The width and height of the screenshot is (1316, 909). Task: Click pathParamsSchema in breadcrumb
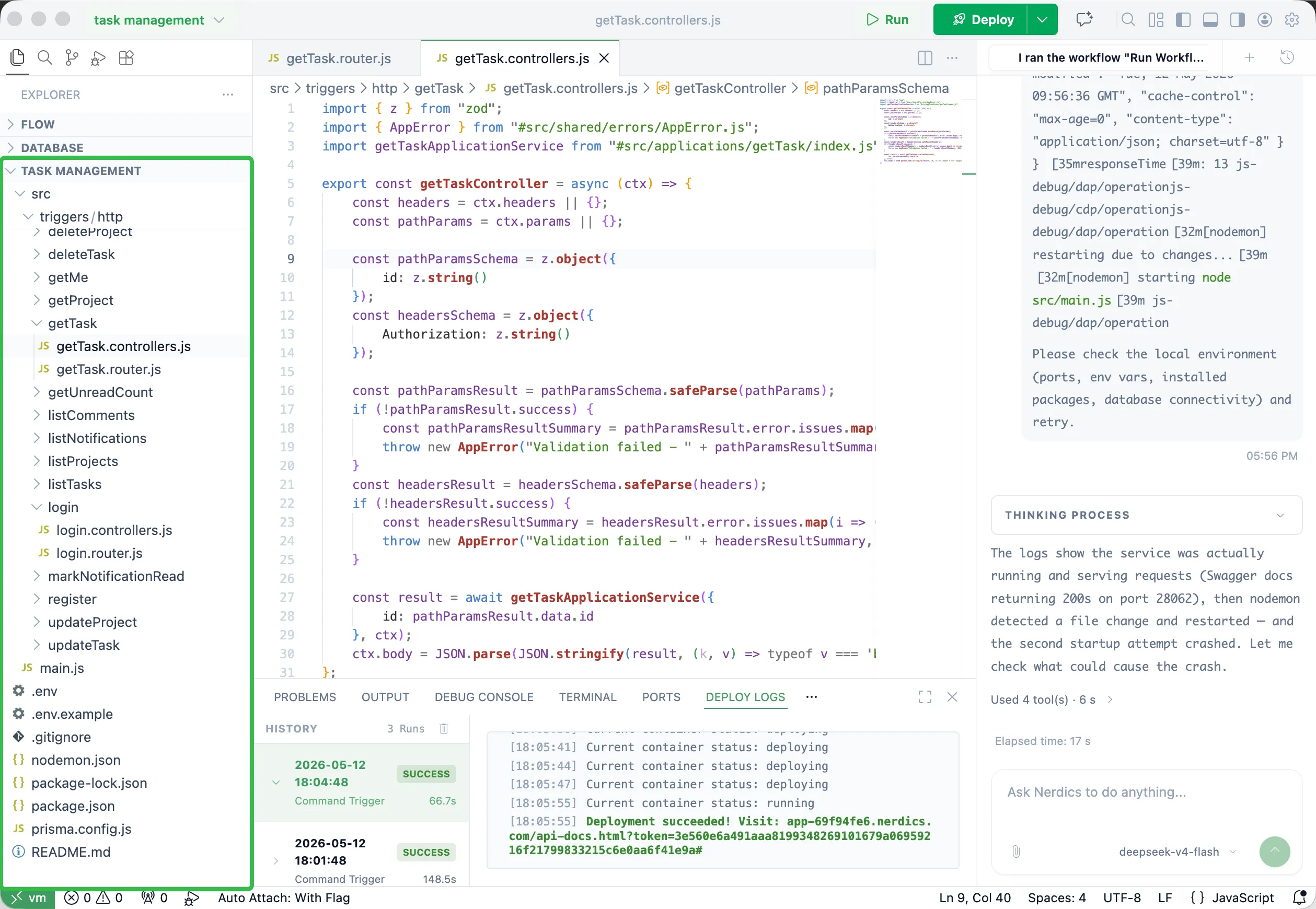(x=885, y=88)
